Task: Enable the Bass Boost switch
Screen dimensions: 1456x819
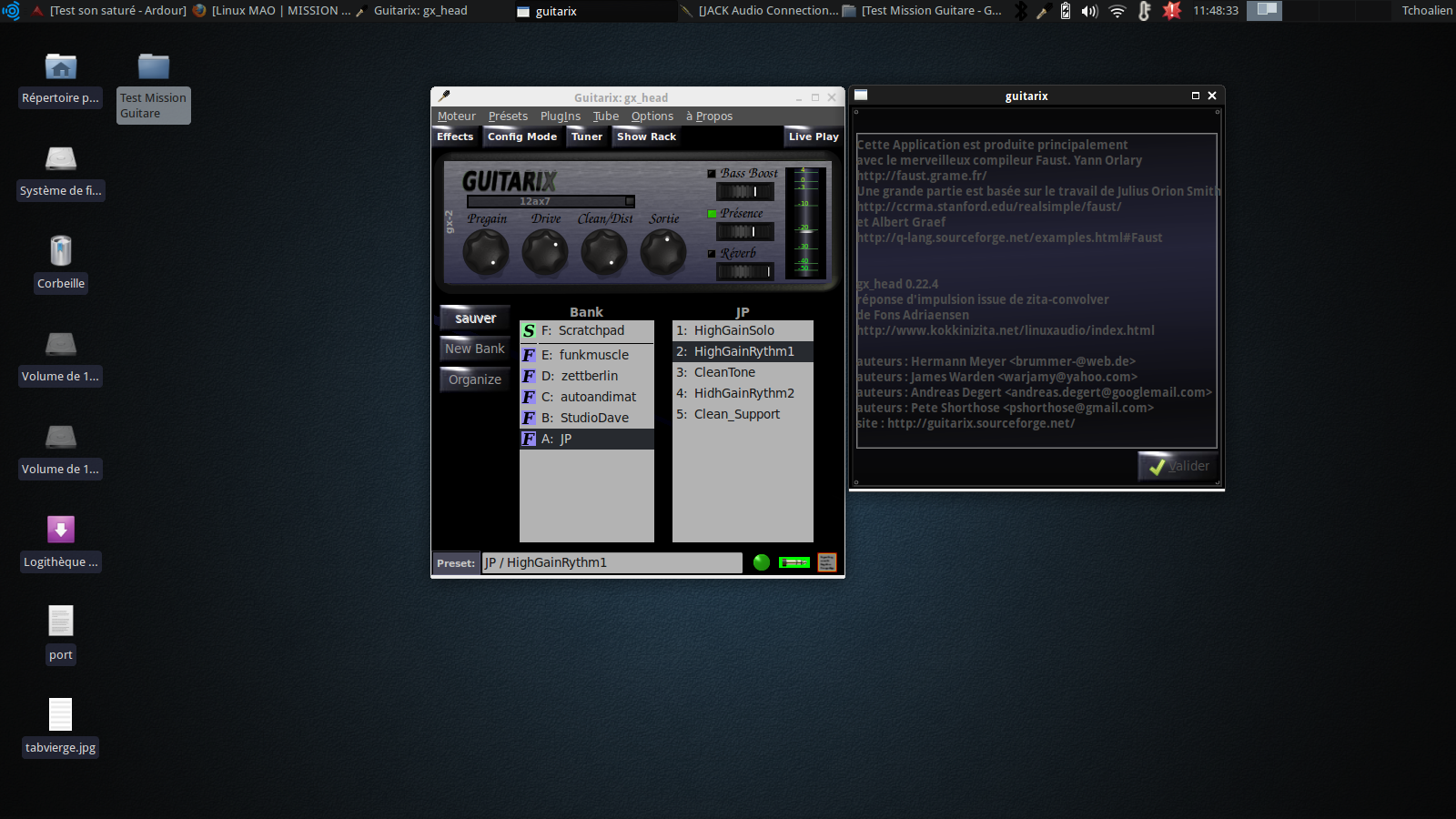Action: pyautogui.click(x=712, y=173)
